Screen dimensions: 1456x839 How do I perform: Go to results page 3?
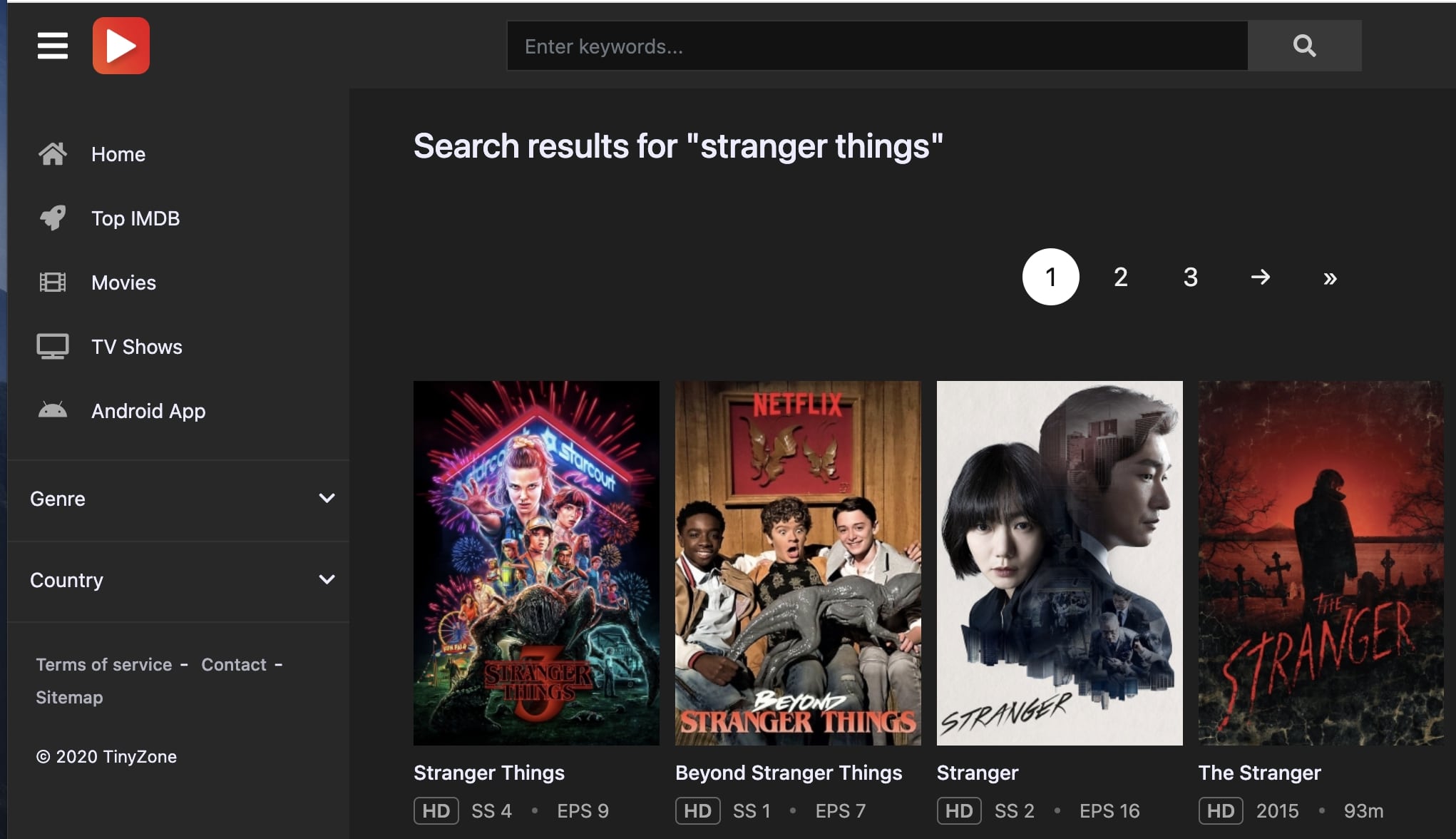coord(1190,278)
